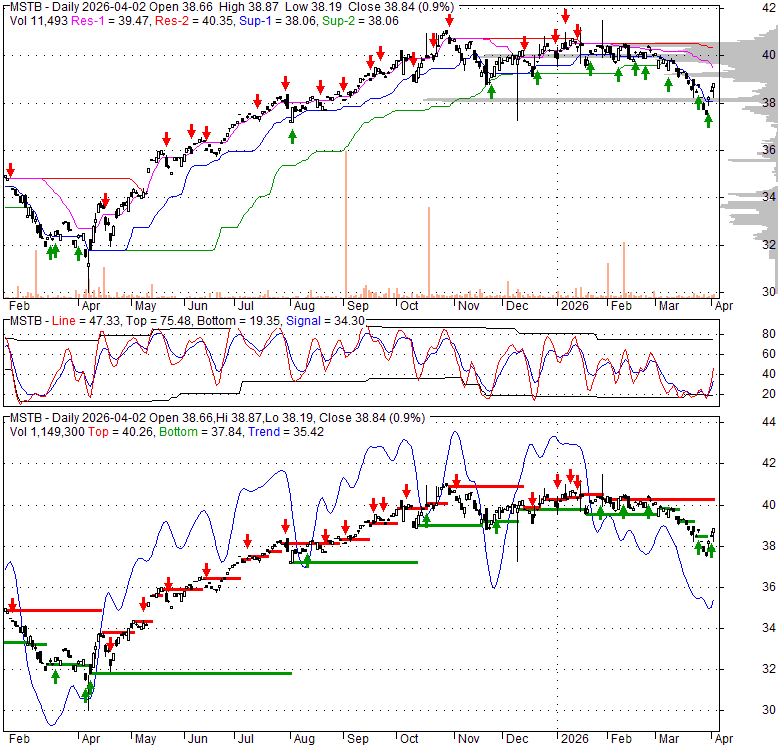The height and width of the screenshot is (745, 780).
Task: Click the first red arrow at the top chart's left edge
Action: 10,171
